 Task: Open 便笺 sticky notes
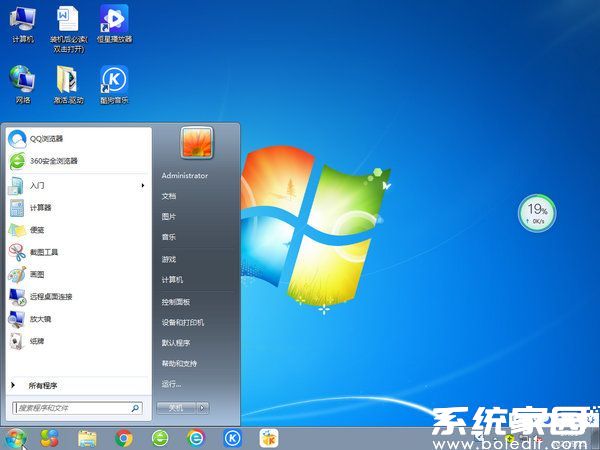78,230
